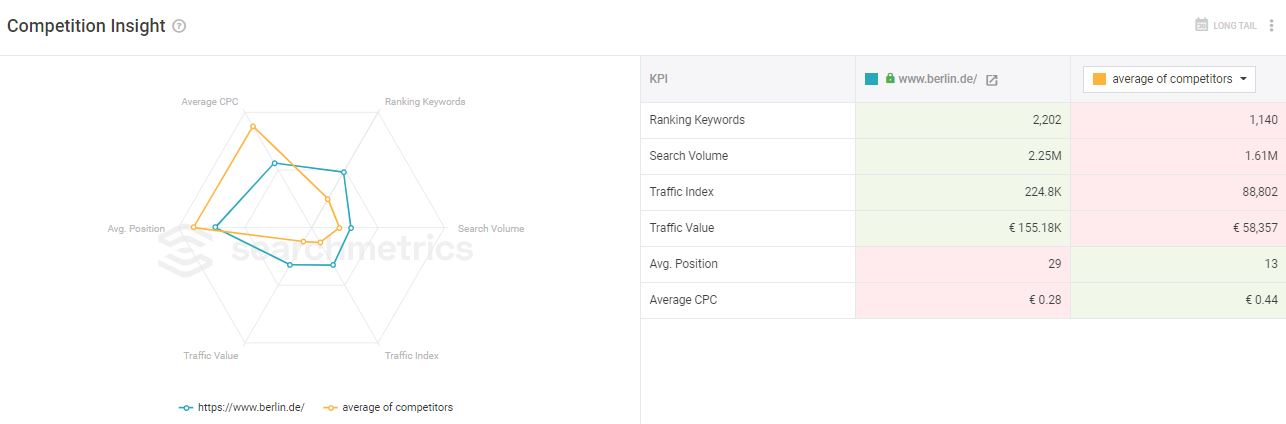Screen dimensions: 1286x424
Task: Click the orange swatch in competitors dropdown
Action: coord(1099,79)
